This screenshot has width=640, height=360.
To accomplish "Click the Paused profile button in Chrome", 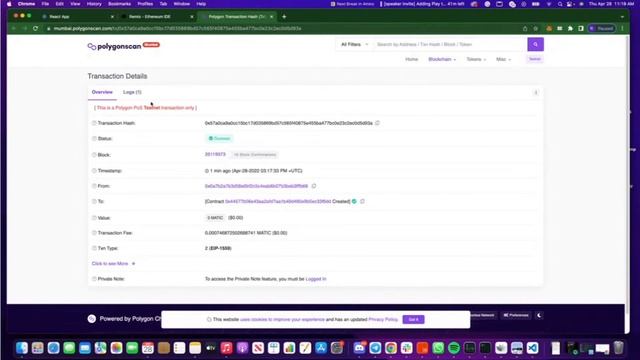I will coord(602,29).
